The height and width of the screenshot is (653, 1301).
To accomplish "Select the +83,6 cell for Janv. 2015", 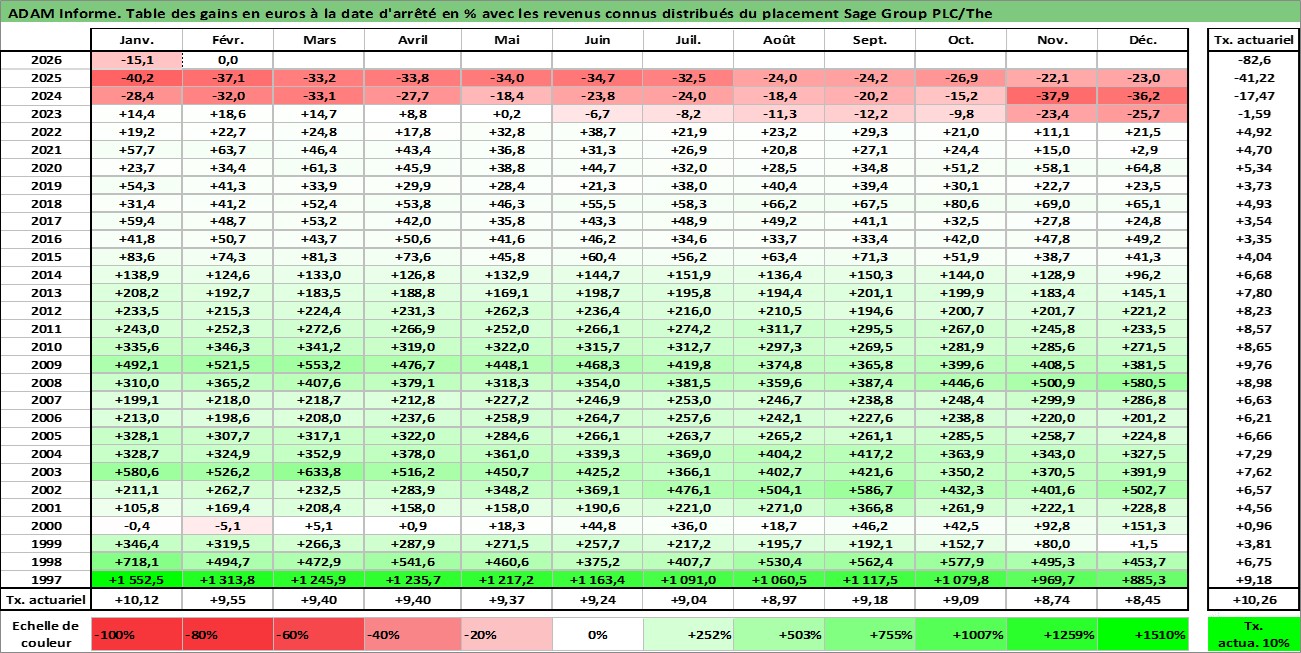I will coord(136,257).
